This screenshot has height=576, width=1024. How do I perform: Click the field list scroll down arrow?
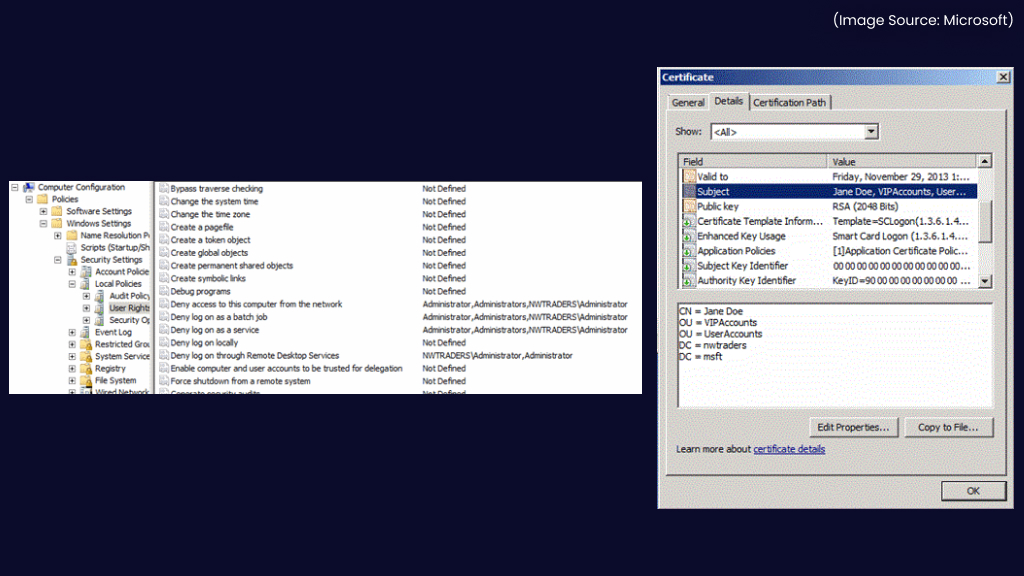[x=985, y=281]
